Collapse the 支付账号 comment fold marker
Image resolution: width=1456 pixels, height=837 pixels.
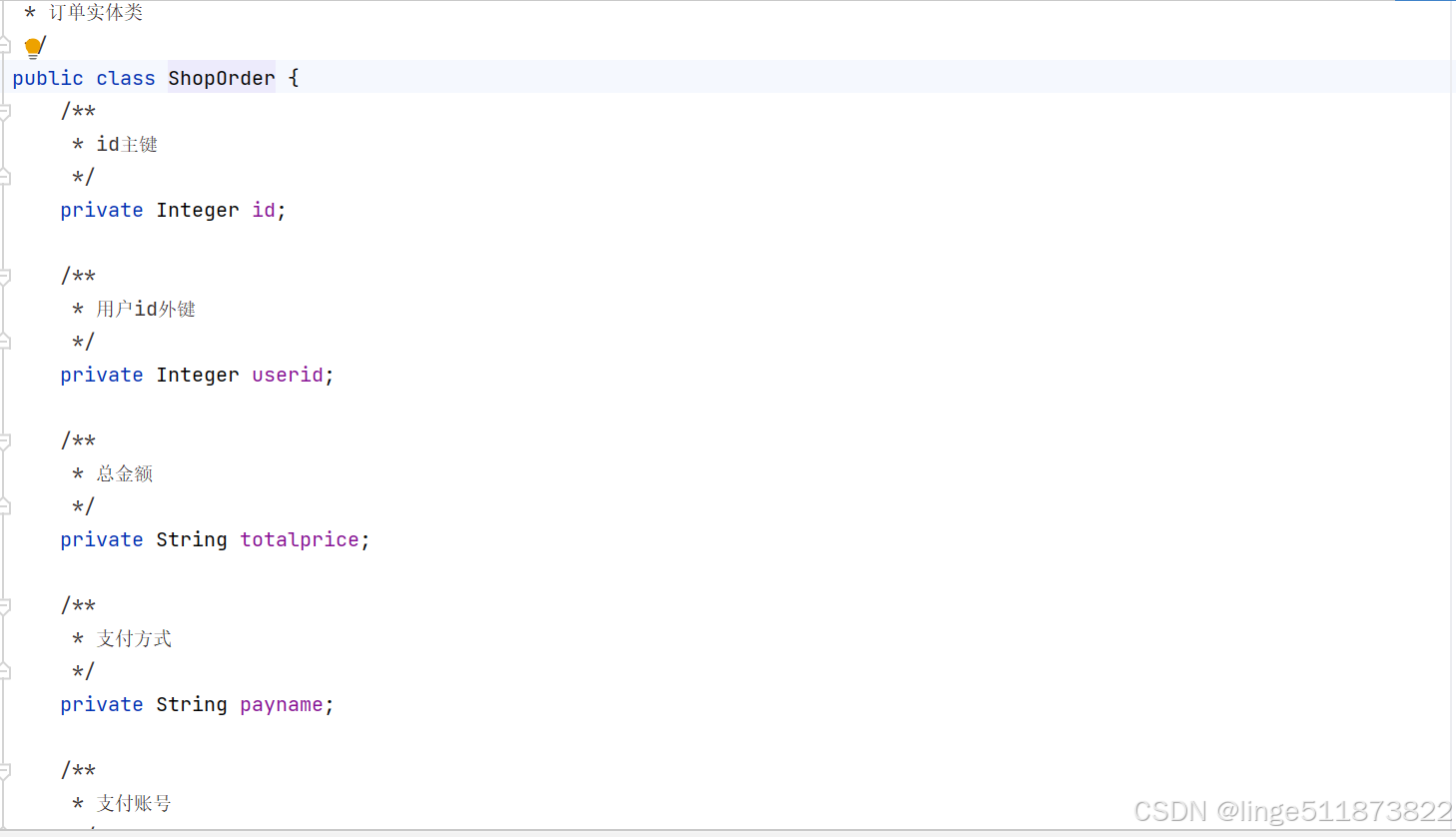(x=5, y=771)
